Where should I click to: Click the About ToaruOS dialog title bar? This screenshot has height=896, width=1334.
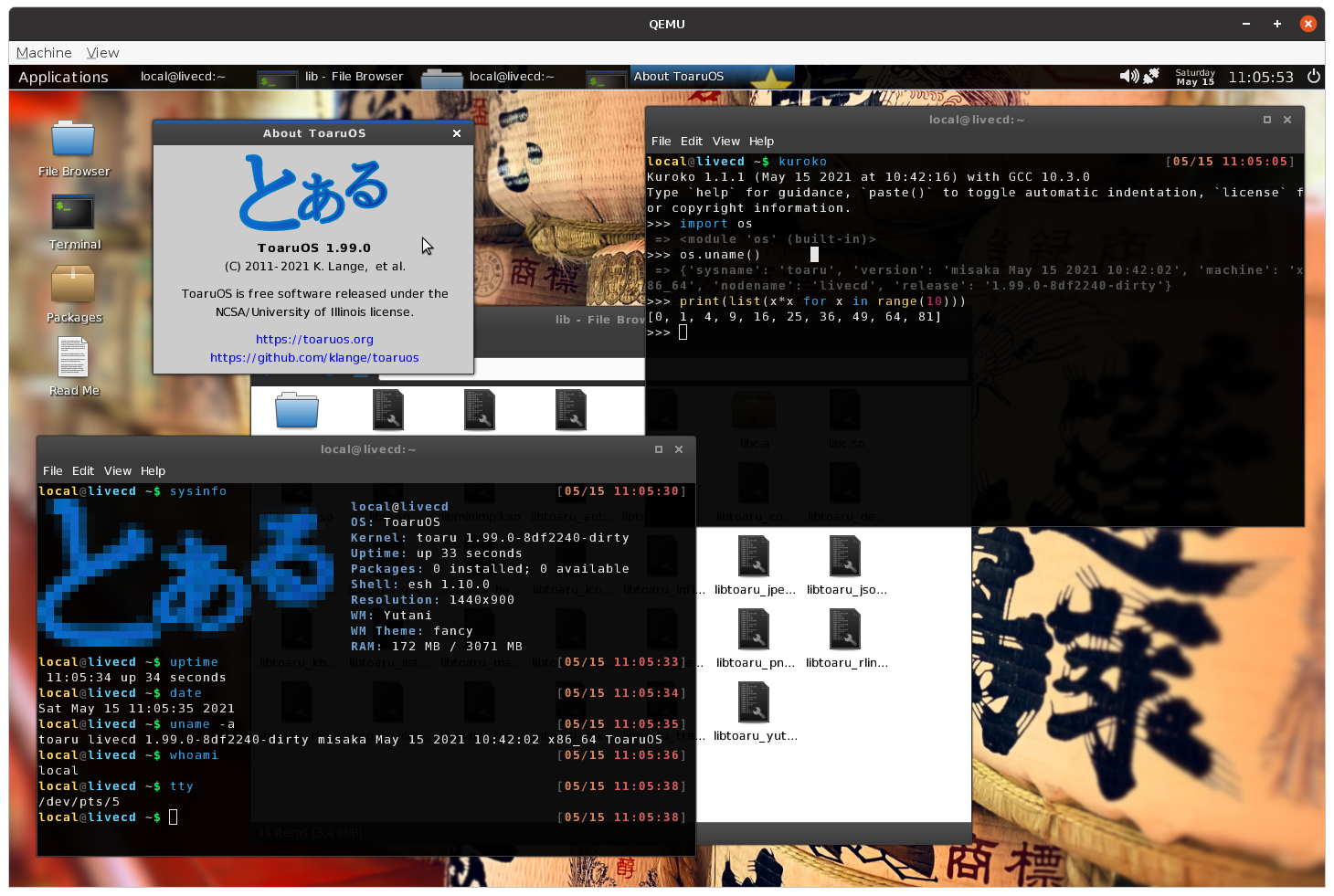pos(313,133)
